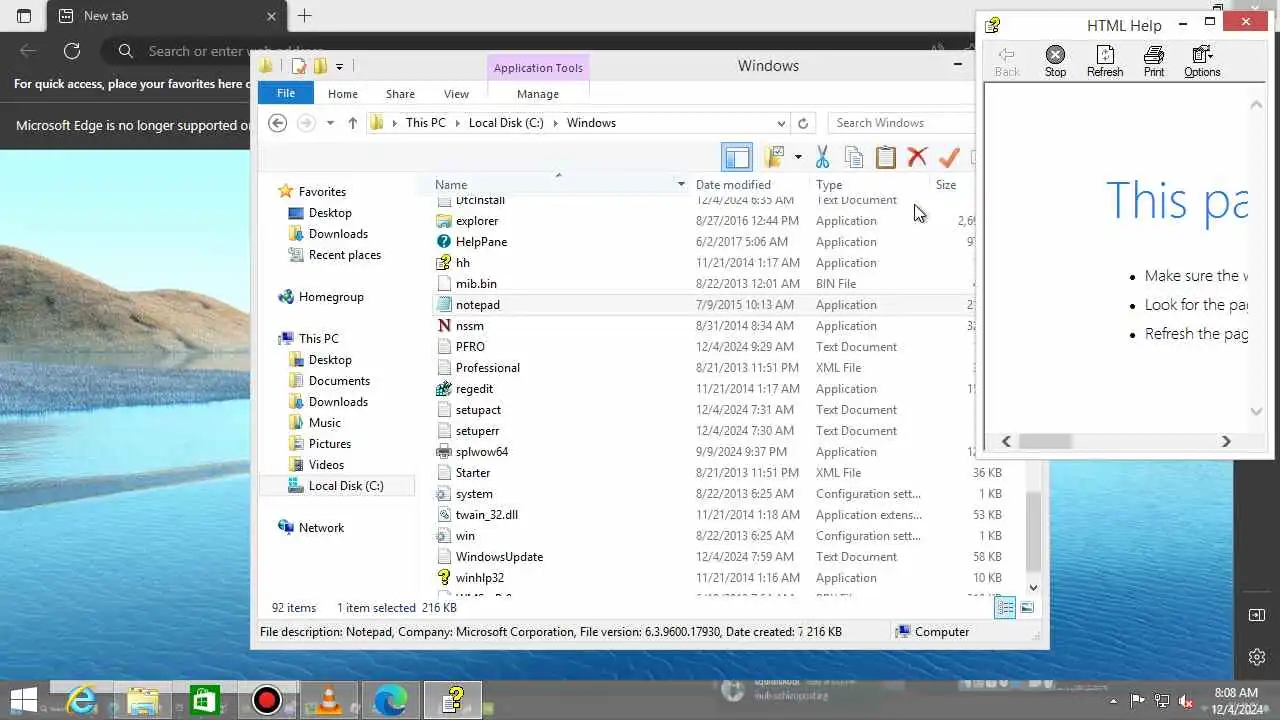1280x720 pixels.
Task: Click the Print icon in HTML Help
Action: (x=1154, y=61)
